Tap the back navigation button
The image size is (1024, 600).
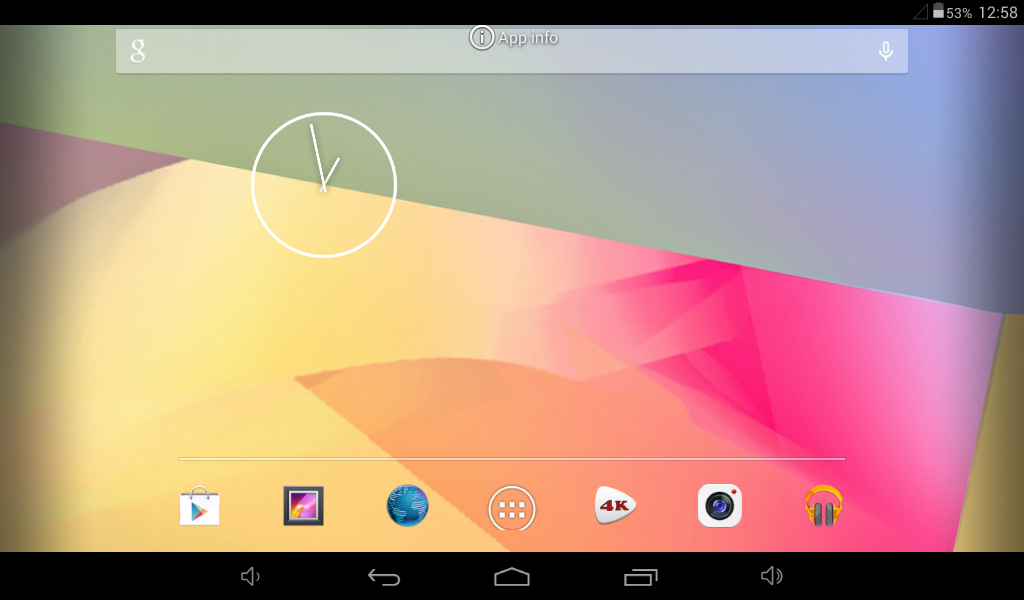pyautogui.click(x=384, y=576)
